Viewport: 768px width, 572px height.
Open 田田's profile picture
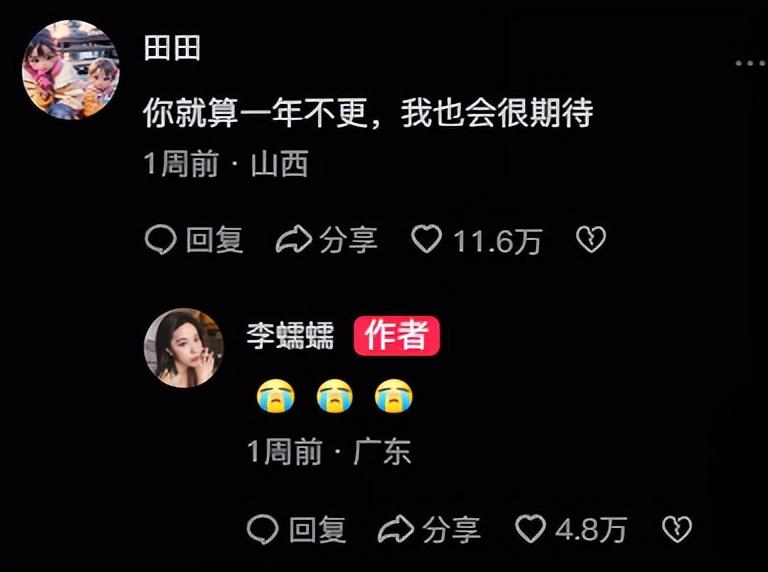pyautogui.click(x=71, y=70)
